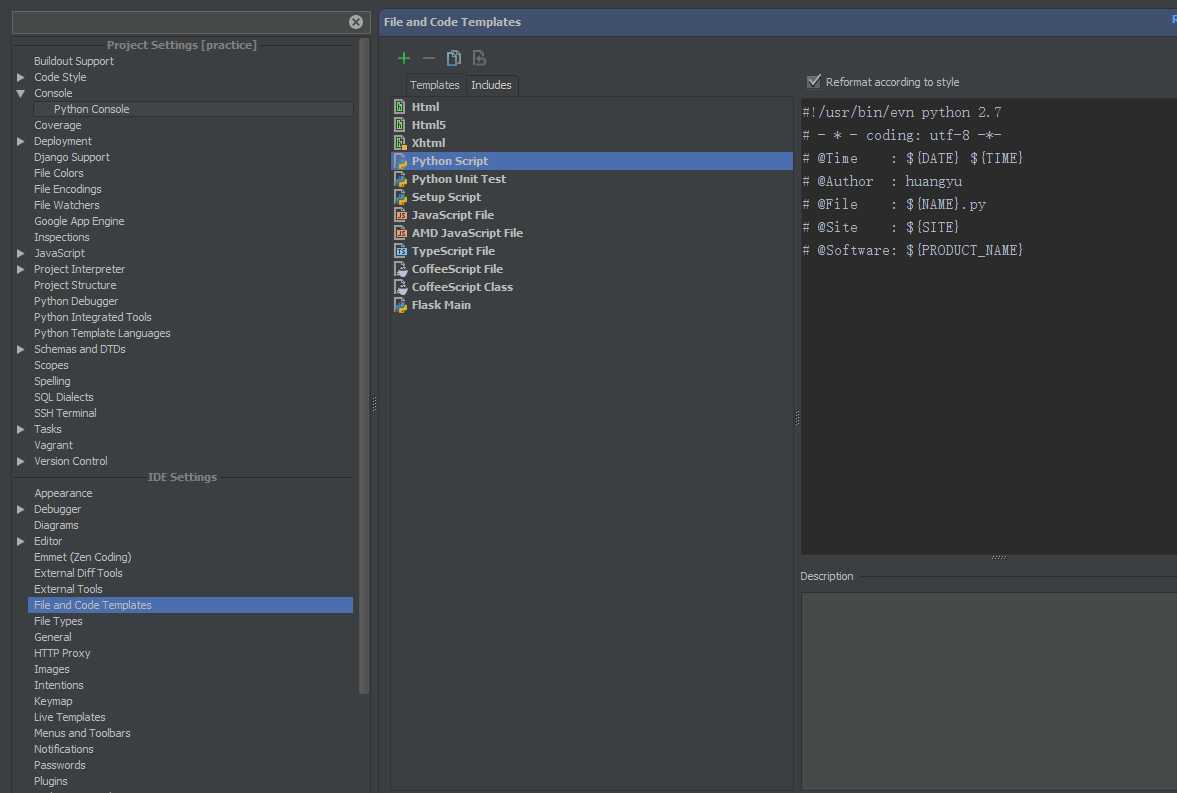
Task: Open Plugins settings page
Action: coord(50,781)
